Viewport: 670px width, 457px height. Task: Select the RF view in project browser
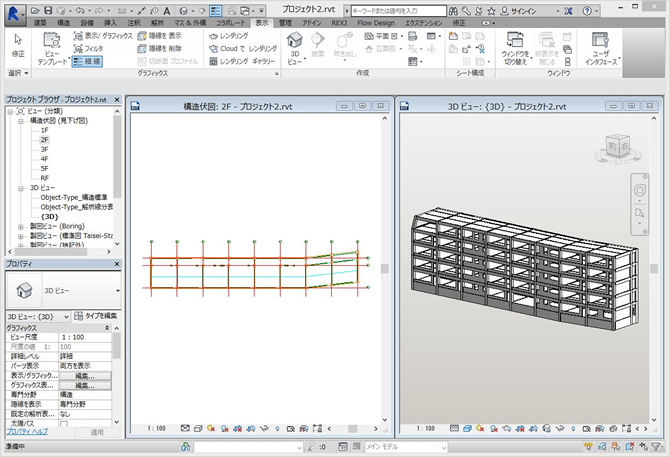pyautogui.click(x=44, y=178)
